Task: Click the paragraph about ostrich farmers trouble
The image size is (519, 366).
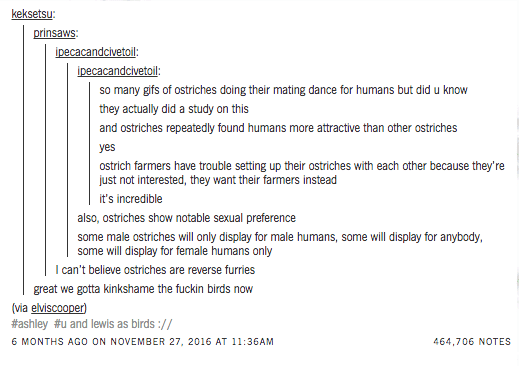Action: click(x=302, y=173)
